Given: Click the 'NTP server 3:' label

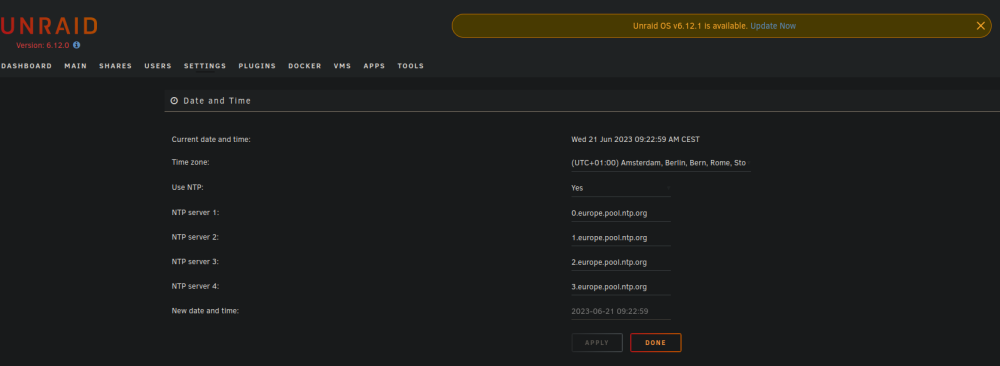Looking at the screenshot, I should click(195, 261).
